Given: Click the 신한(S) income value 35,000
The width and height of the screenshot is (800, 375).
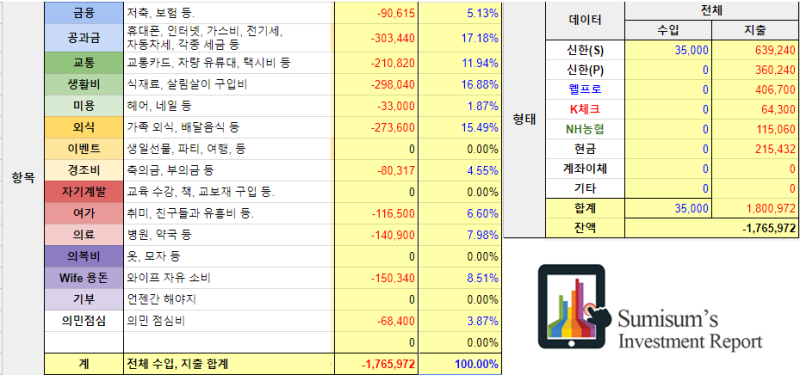Looking at the screenshot, I should point(668,51).
